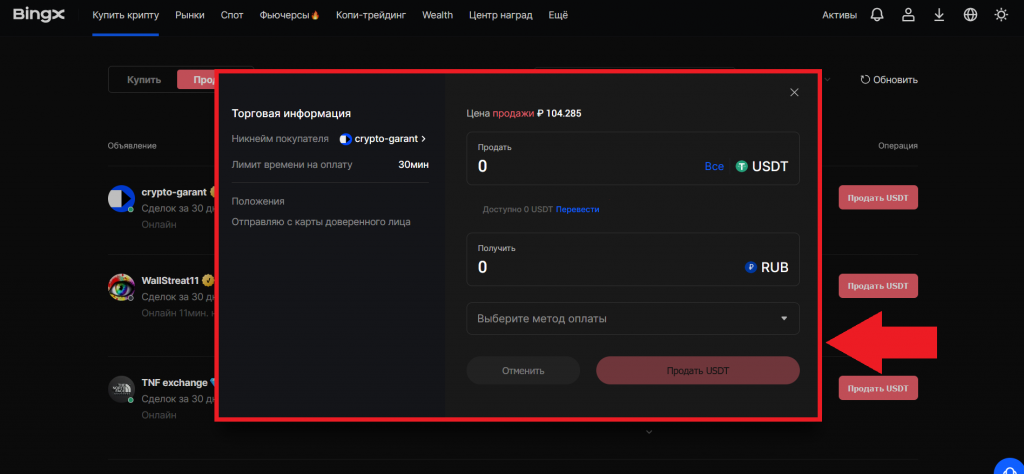Screen dimensions: 1024x474
Task: Click the Перевести transfer link
Action: 577,210
